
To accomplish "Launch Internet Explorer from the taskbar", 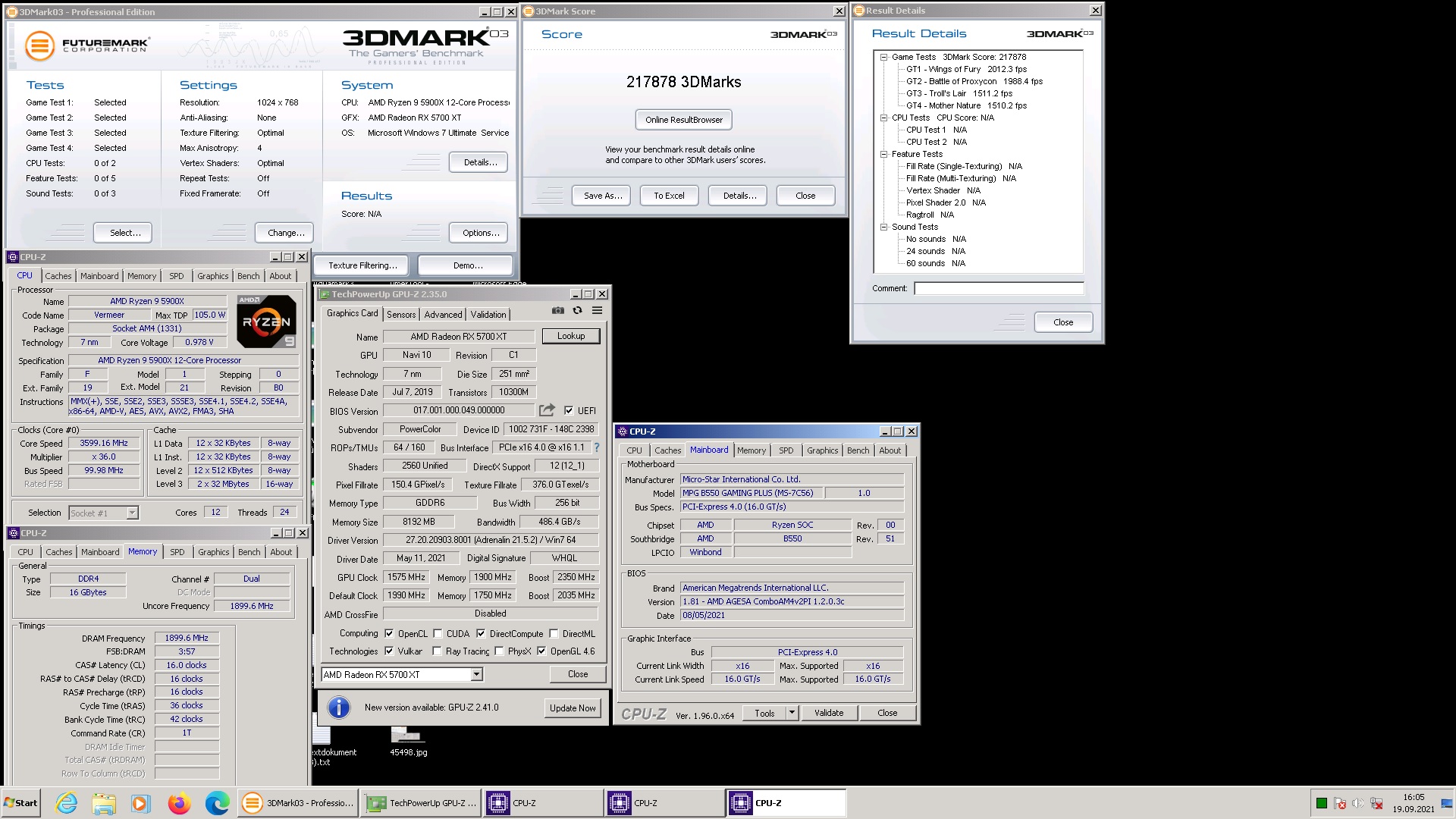I will pyautogui.click(x=67, y=803).
